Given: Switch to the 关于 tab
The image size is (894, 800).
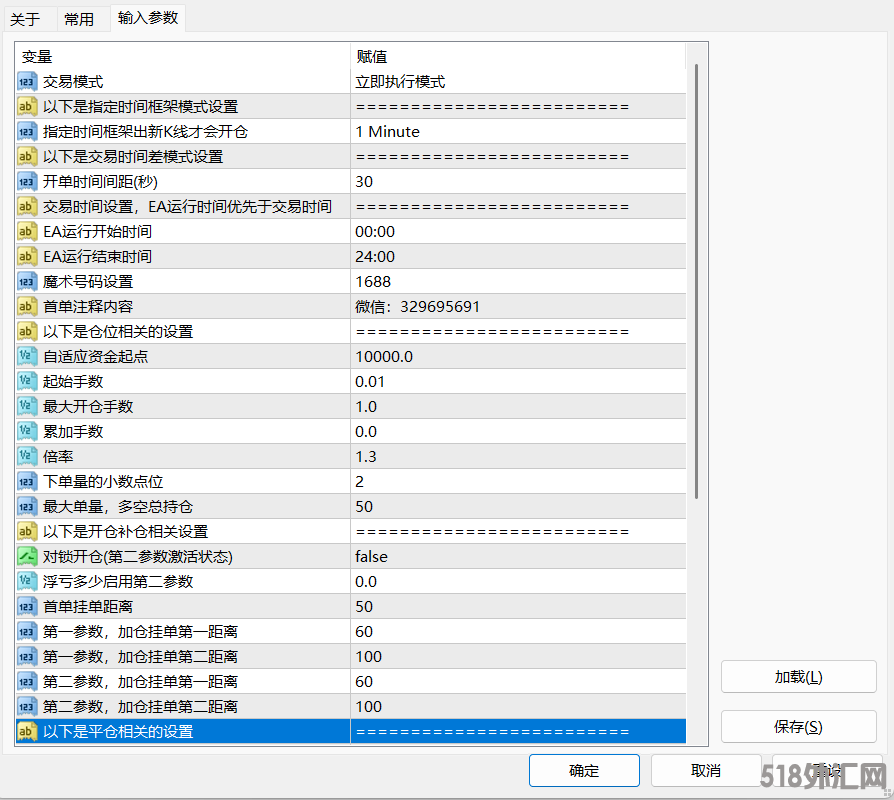Looking at the screenshot, I should pyautogui.click(x=25, y=19).
